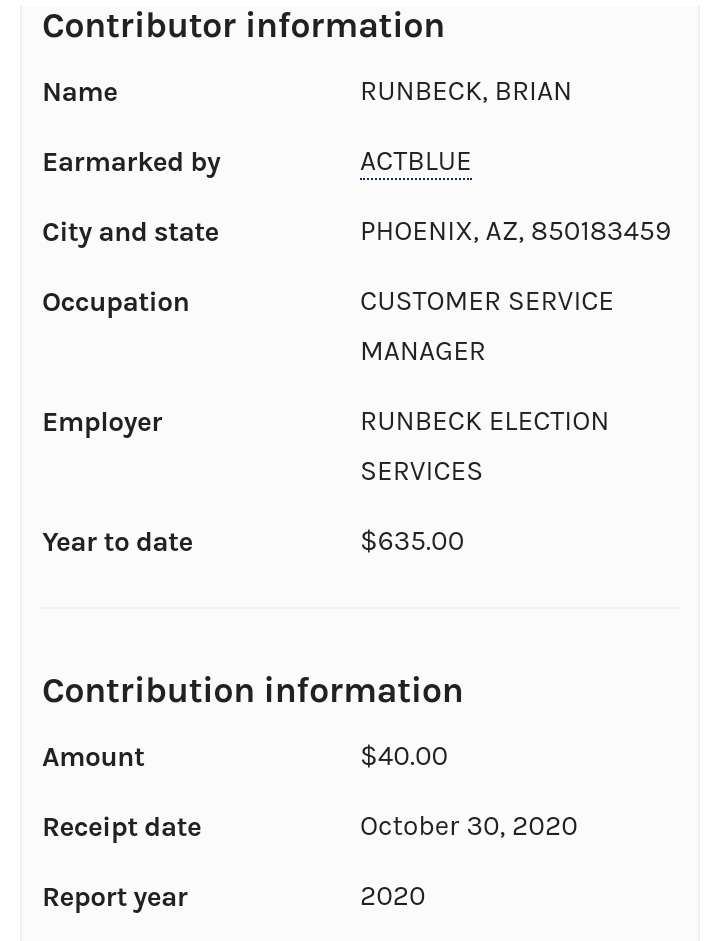Click the Contribution information heading
The height and width of the screenshot is (941, 720).
pos(252,691)
